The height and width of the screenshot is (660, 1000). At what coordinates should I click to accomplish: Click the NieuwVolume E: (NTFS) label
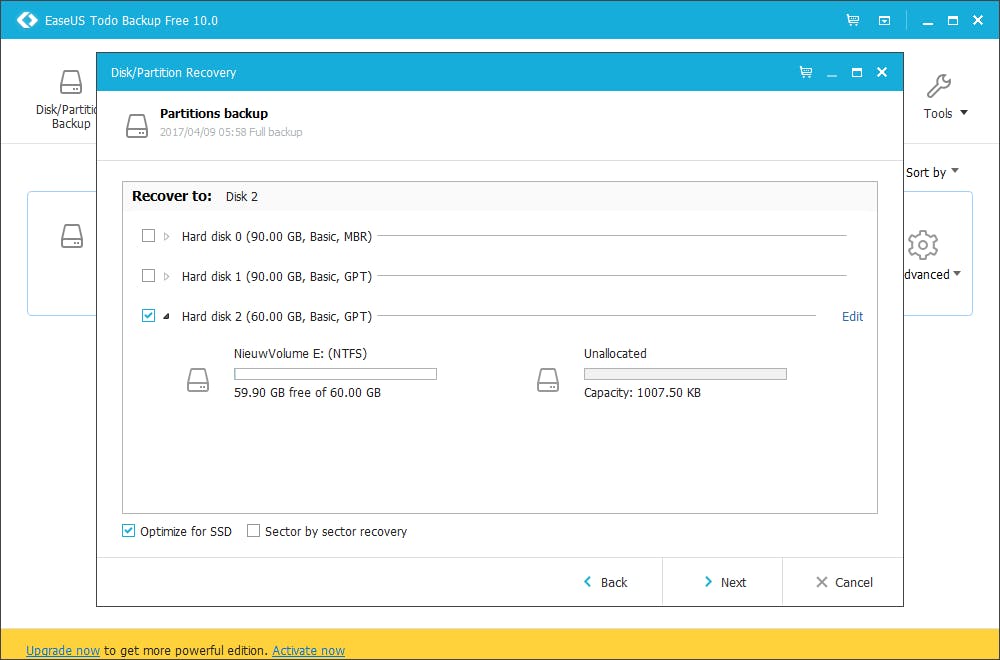pyautogui.click(x=300, y=353)
